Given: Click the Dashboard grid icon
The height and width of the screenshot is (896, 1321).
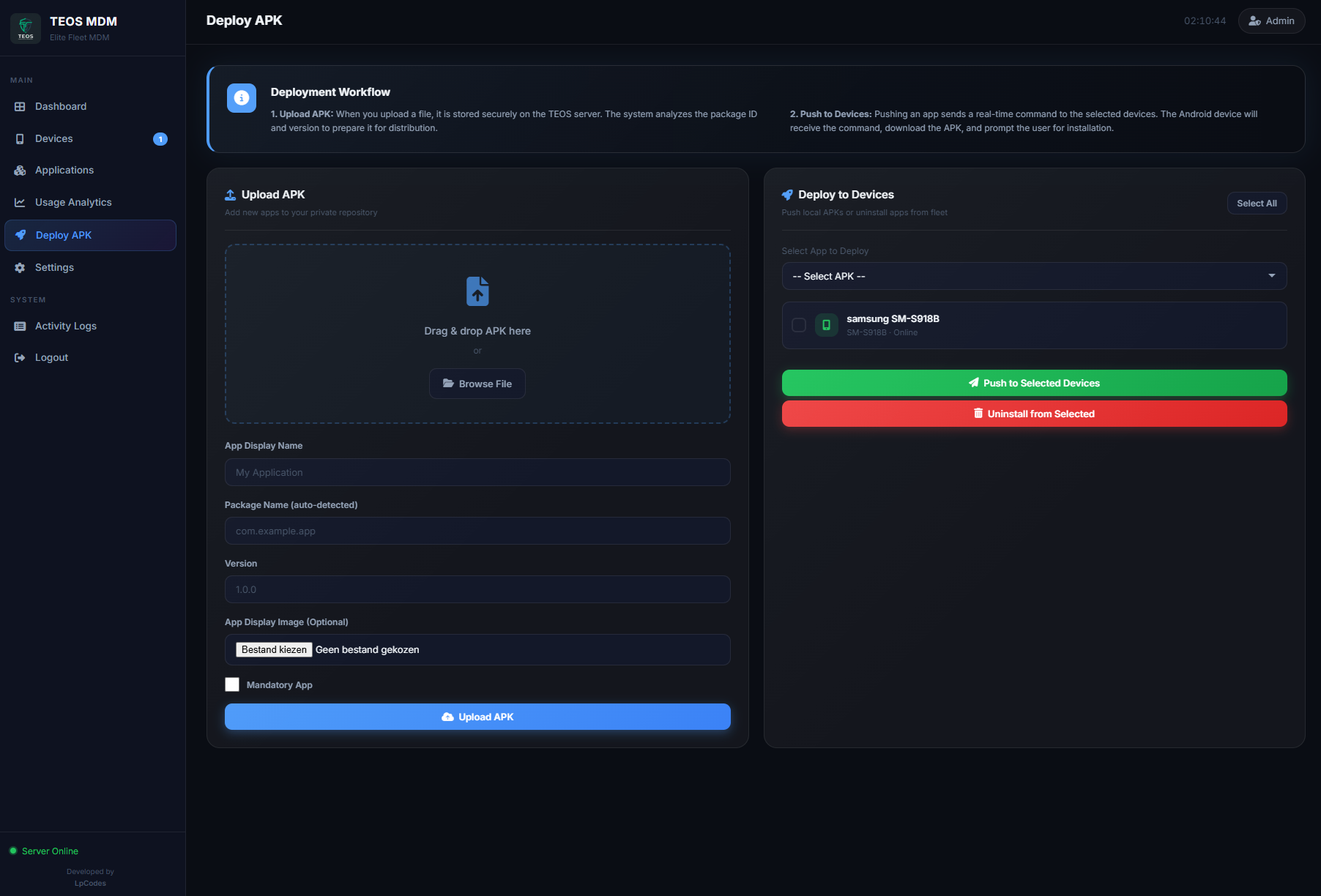Looking at the screenshot, I should tap(20, 107).
